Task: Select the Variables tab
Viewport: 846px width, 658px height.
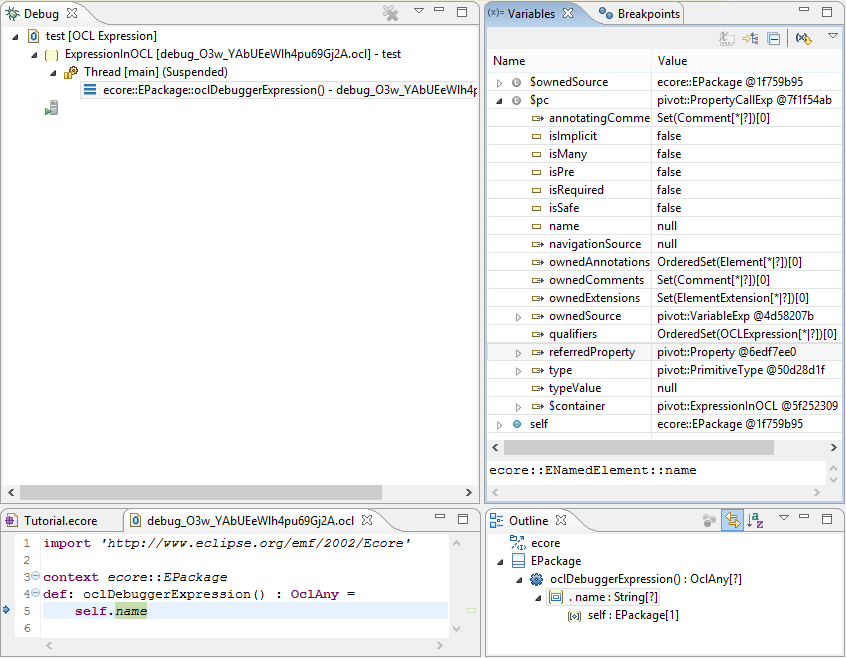Action: pos(531,13)
